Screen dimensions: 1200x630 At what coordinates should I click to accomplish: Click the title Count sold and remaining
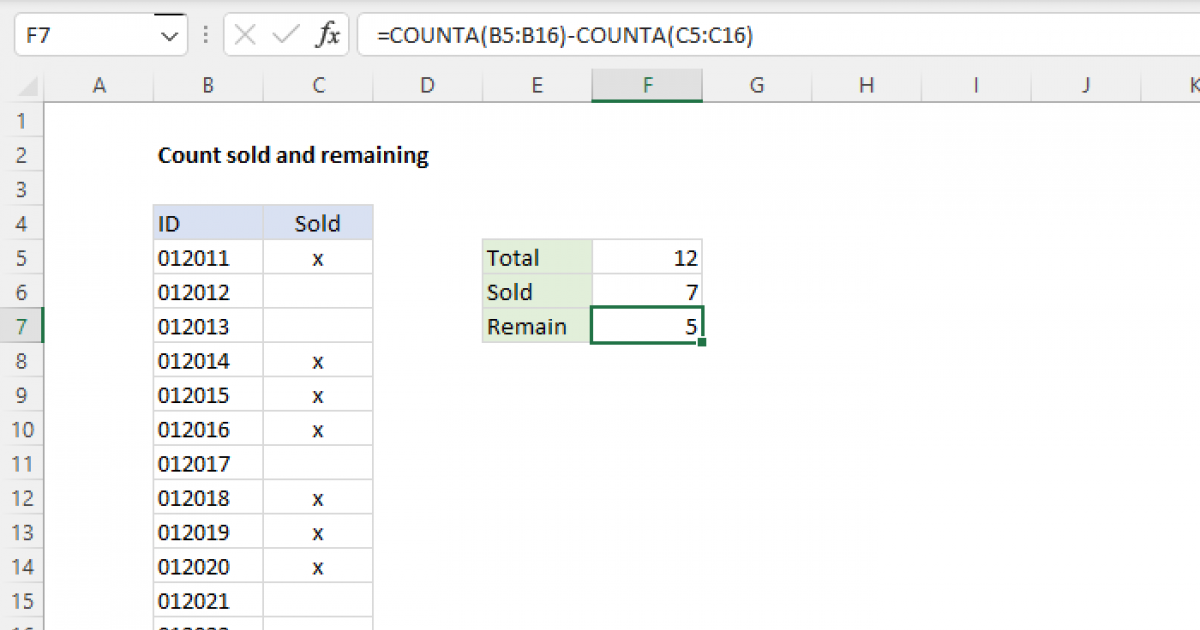(292, 155)
